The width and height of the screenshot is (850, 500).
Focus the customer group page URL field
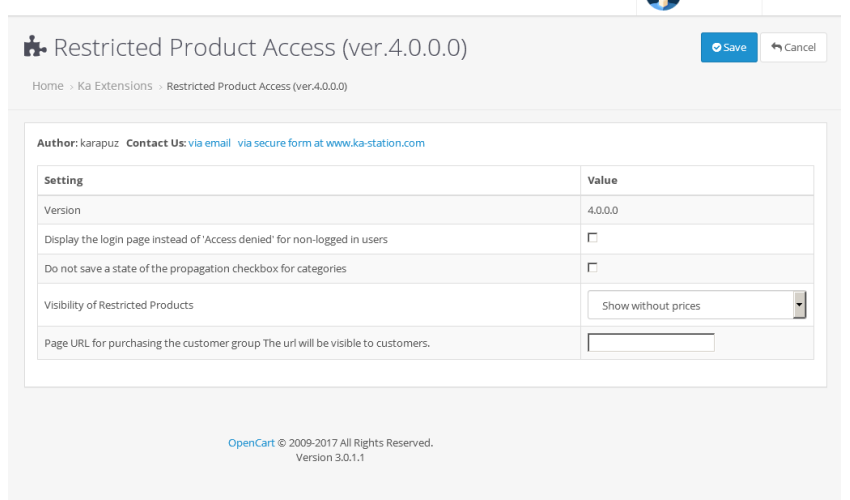click(651, 343)
